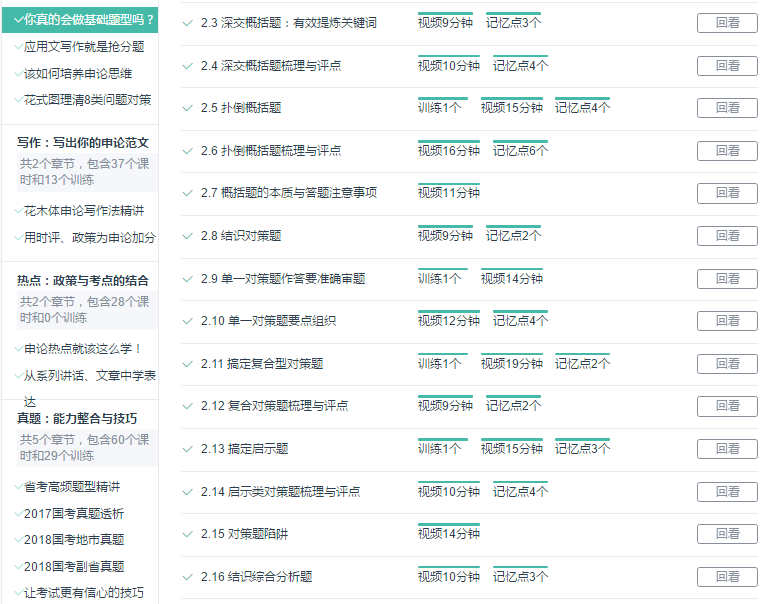
Task: Click completed checkmark icon beside lesson 2.10
Action: coord(188,321)
